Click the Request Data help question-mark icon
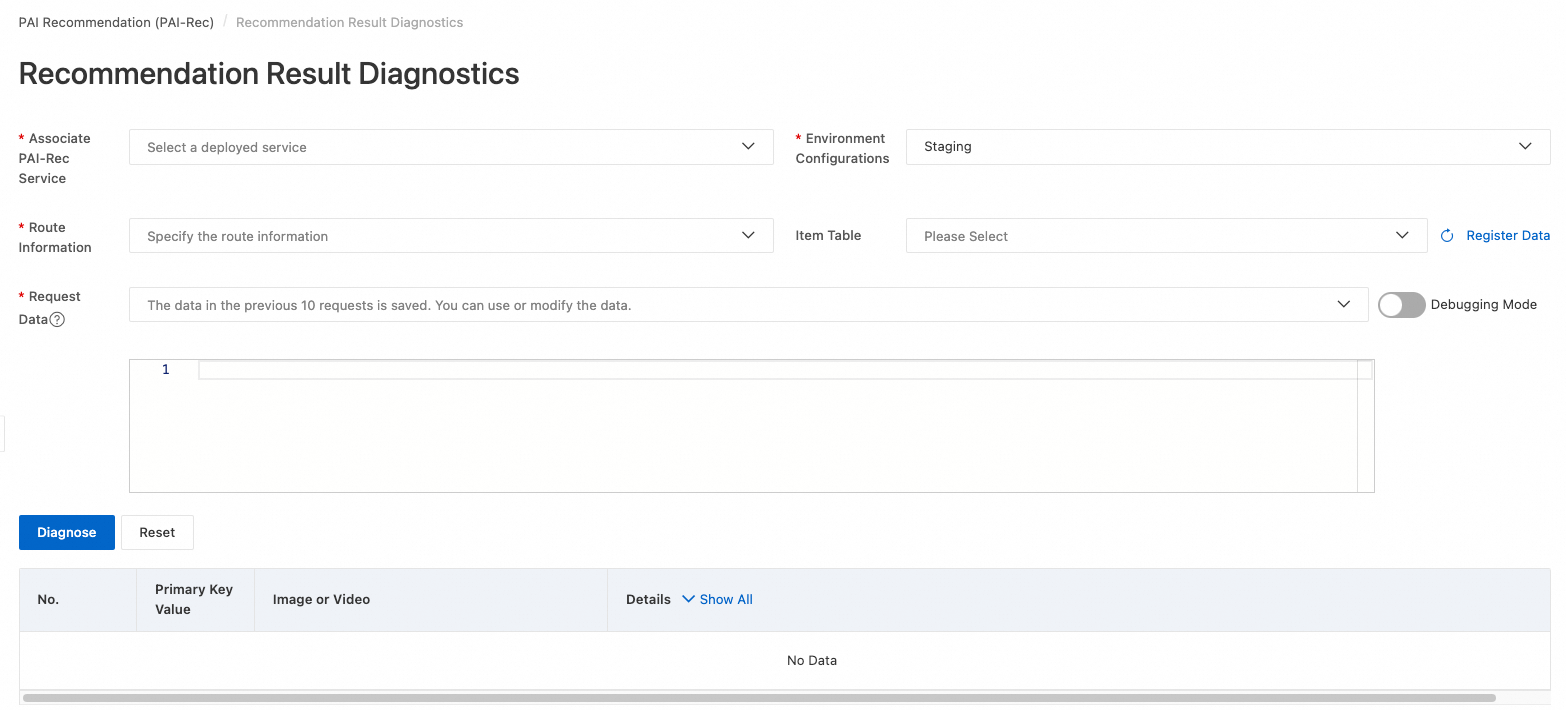The height and width of the screenshot is (710, 1566). 57,320
